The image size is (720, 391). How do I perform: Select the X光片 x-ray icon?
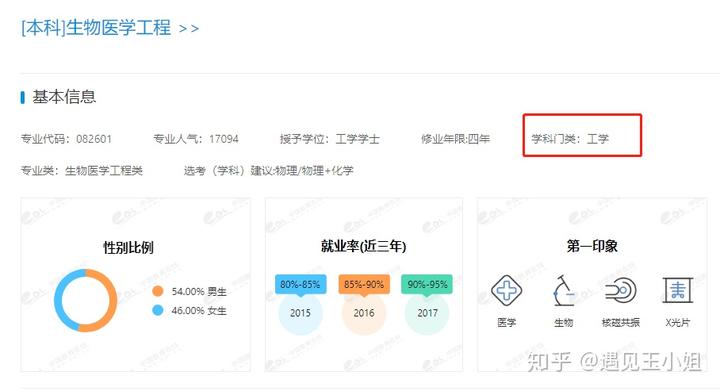[678, 290]
